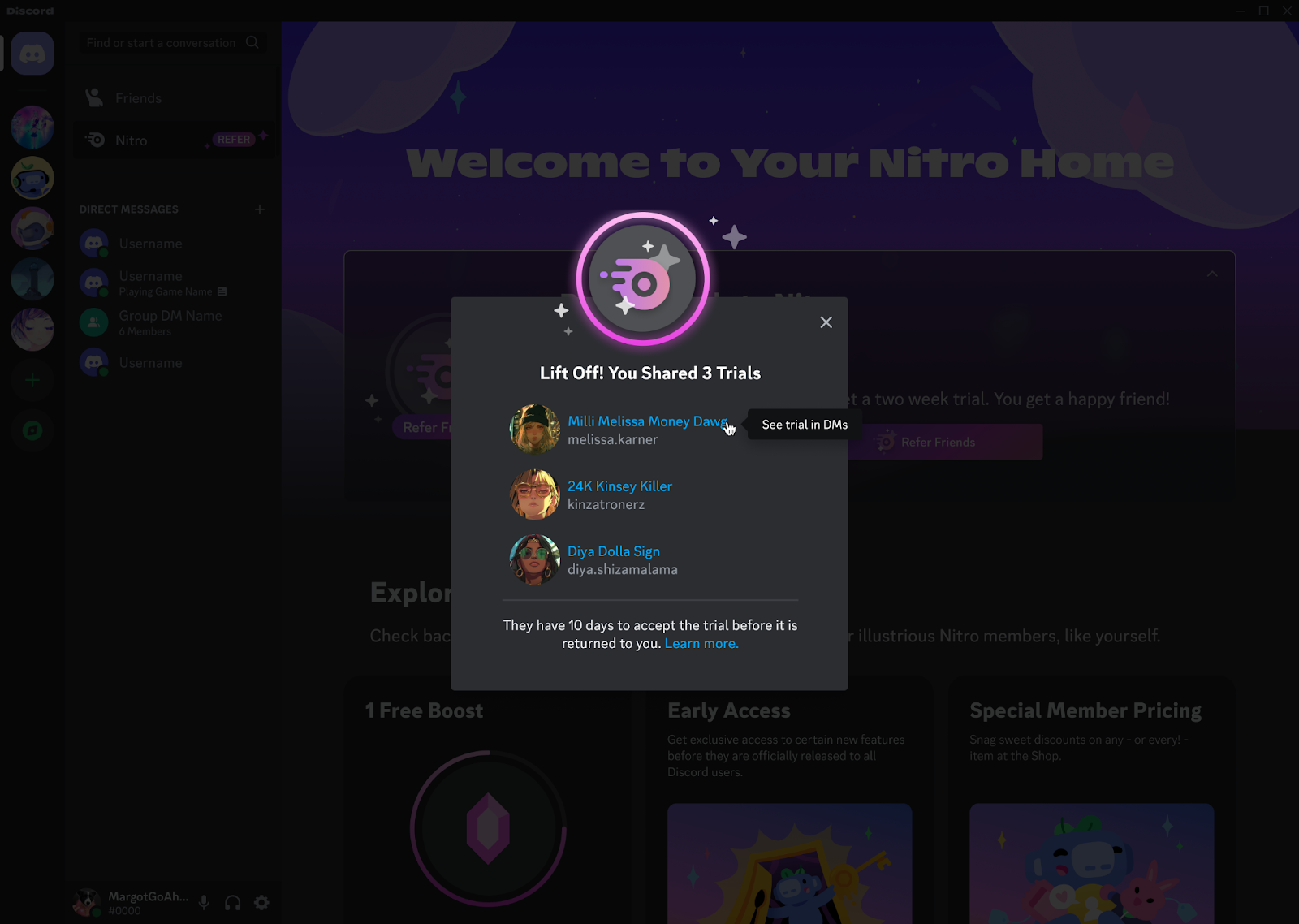Click the Add a Server plus icon
The image size is (1299, 924).
click(32, 380)
